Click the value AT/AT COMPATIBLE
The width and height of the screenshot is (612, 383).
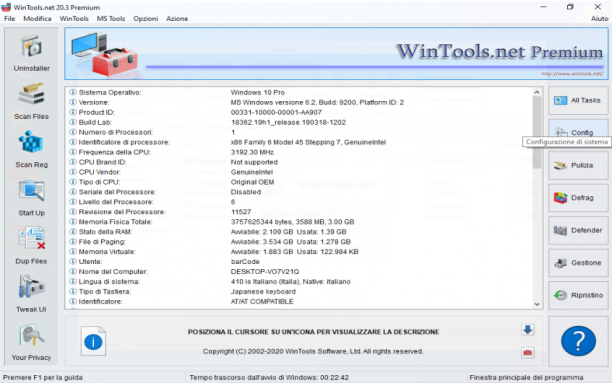pyautogui.click(x=262, y=301)
